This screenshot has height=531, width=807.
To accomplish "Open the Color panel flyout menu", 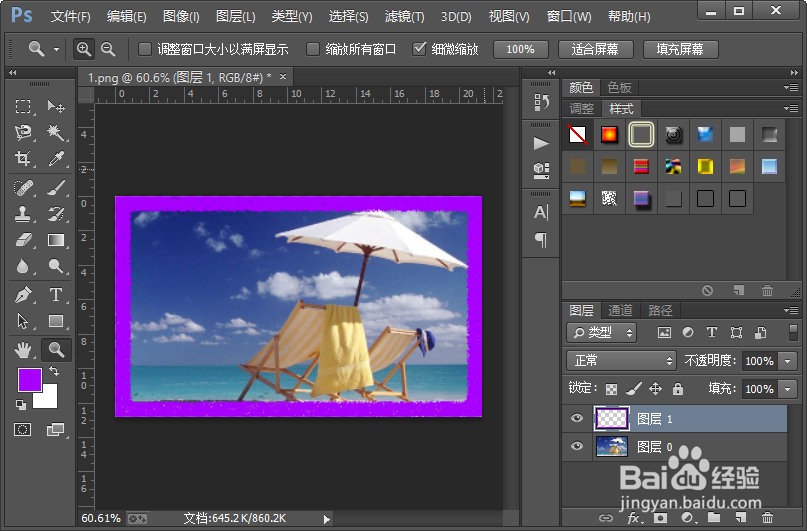I will (x=791, y=87).
